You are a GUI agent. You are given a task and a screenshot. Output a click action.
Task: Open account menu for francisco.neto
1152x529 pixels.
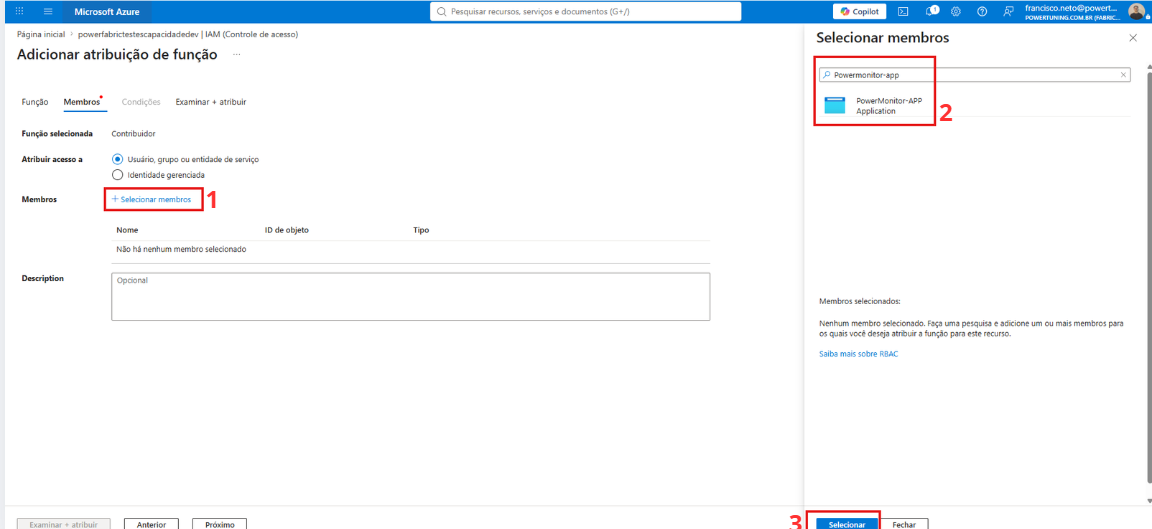(x=1085, y=12)
